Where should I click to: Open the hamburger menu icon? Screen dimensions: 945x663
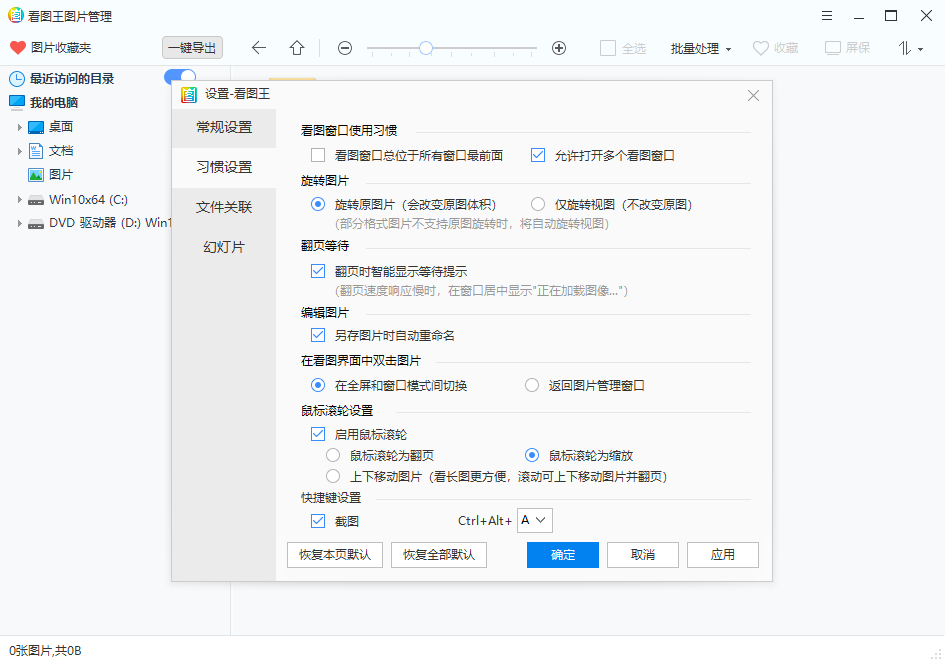point(827,15)
